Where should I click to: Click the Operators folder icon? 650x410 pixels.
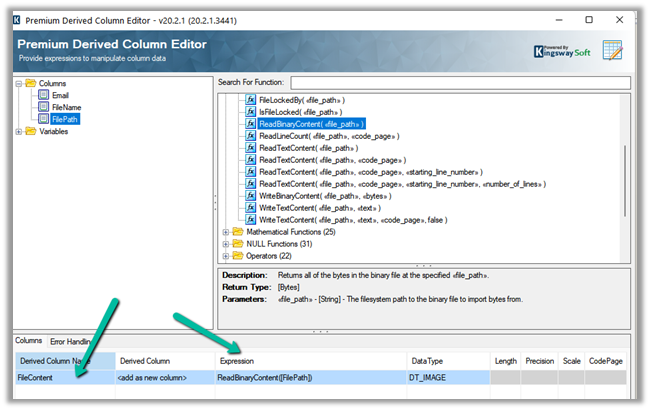(x=239, y=255)
